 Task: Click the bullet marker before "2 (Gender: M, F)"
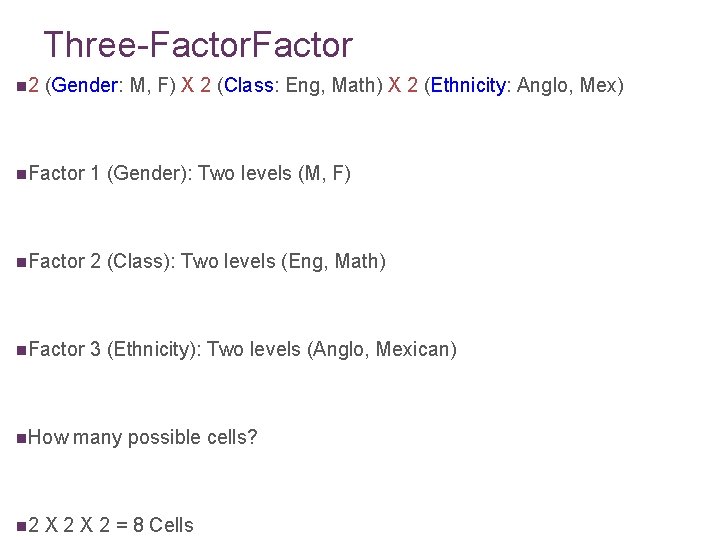point(22,86)
